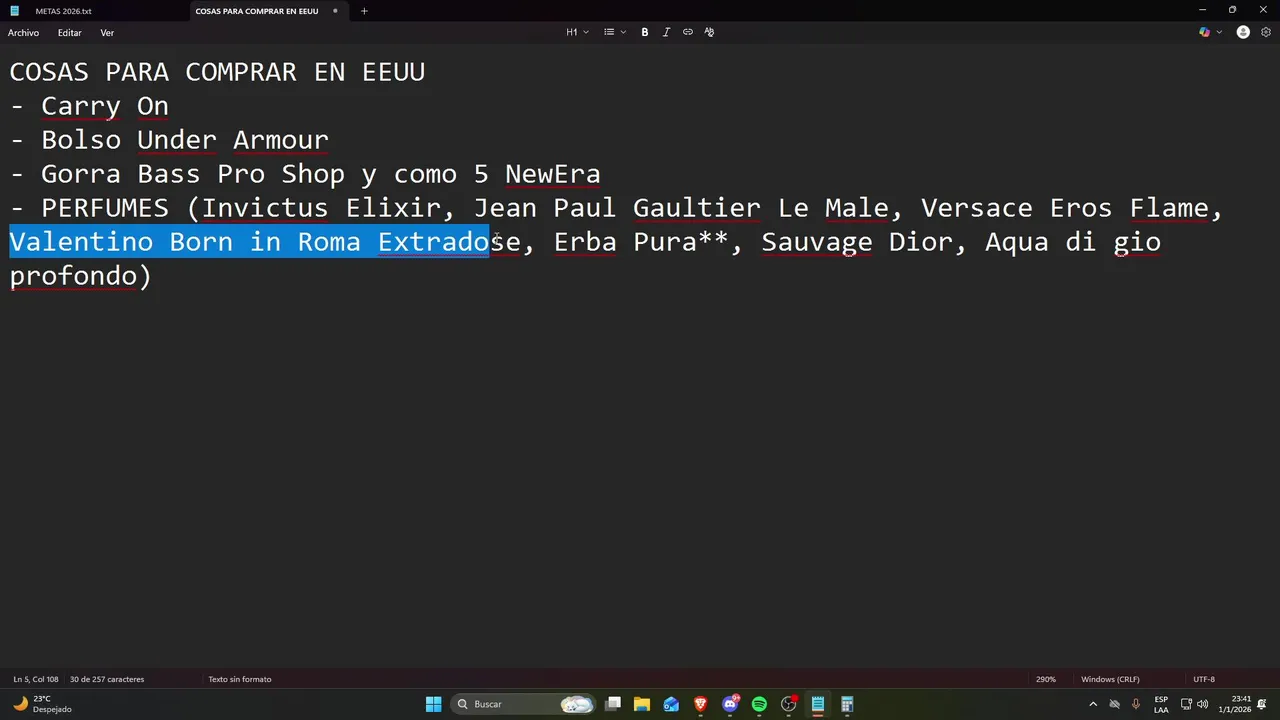Open the account profile icon

click(1243, 32)
